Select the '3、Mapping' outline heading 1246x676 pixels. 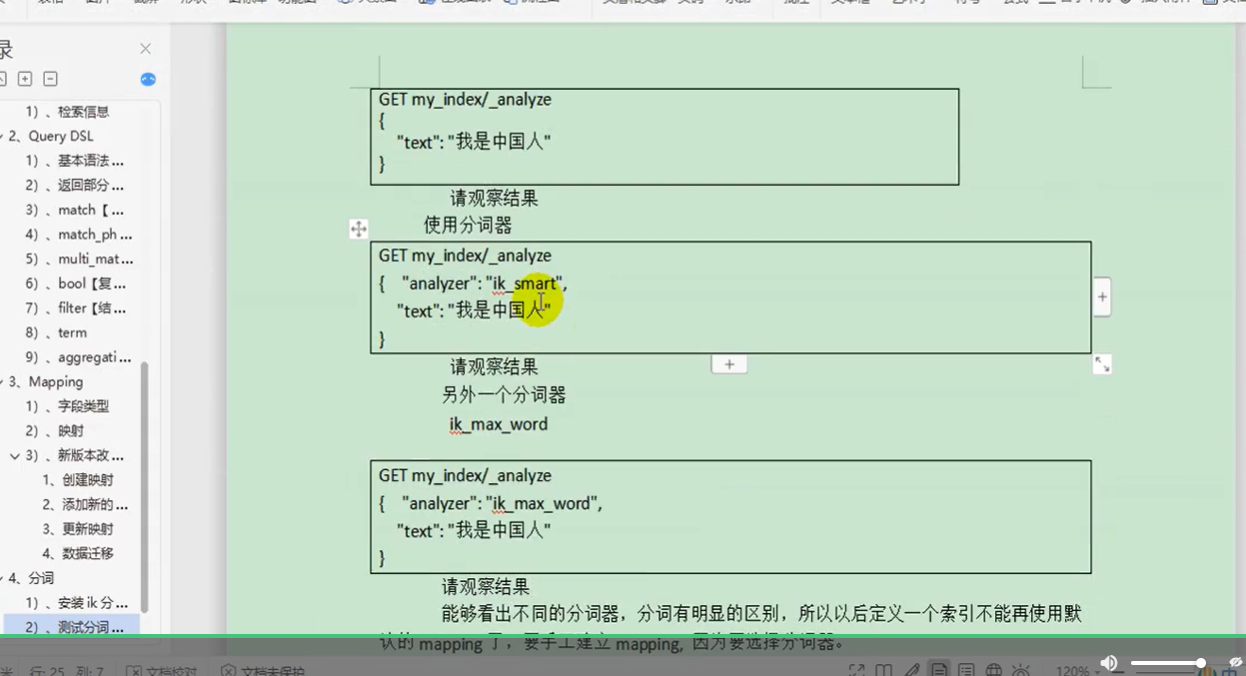pos(46,382)
